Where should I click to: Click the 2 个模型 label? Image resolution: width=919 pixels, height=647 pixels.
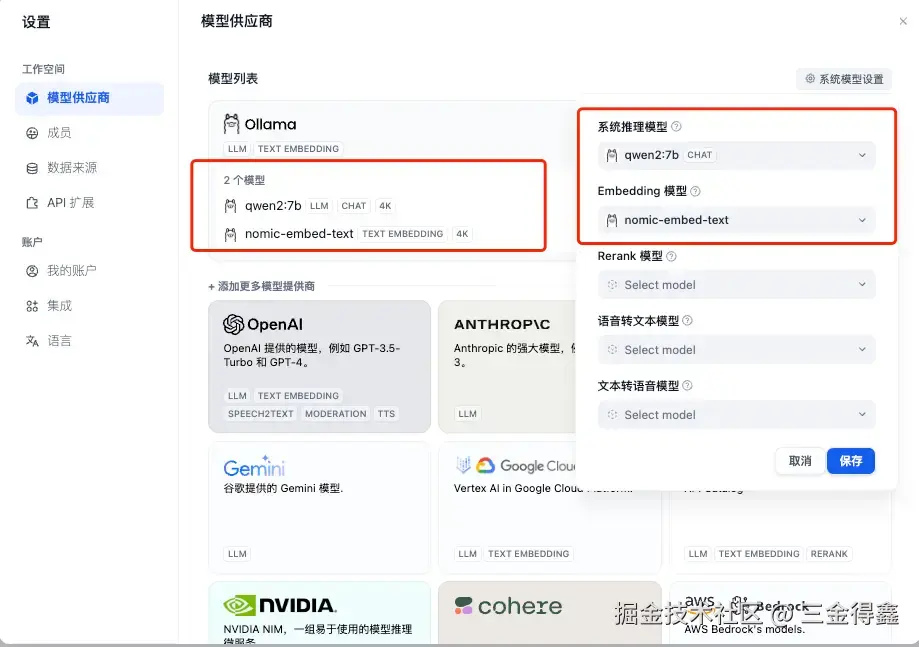[x=244, y=180]
